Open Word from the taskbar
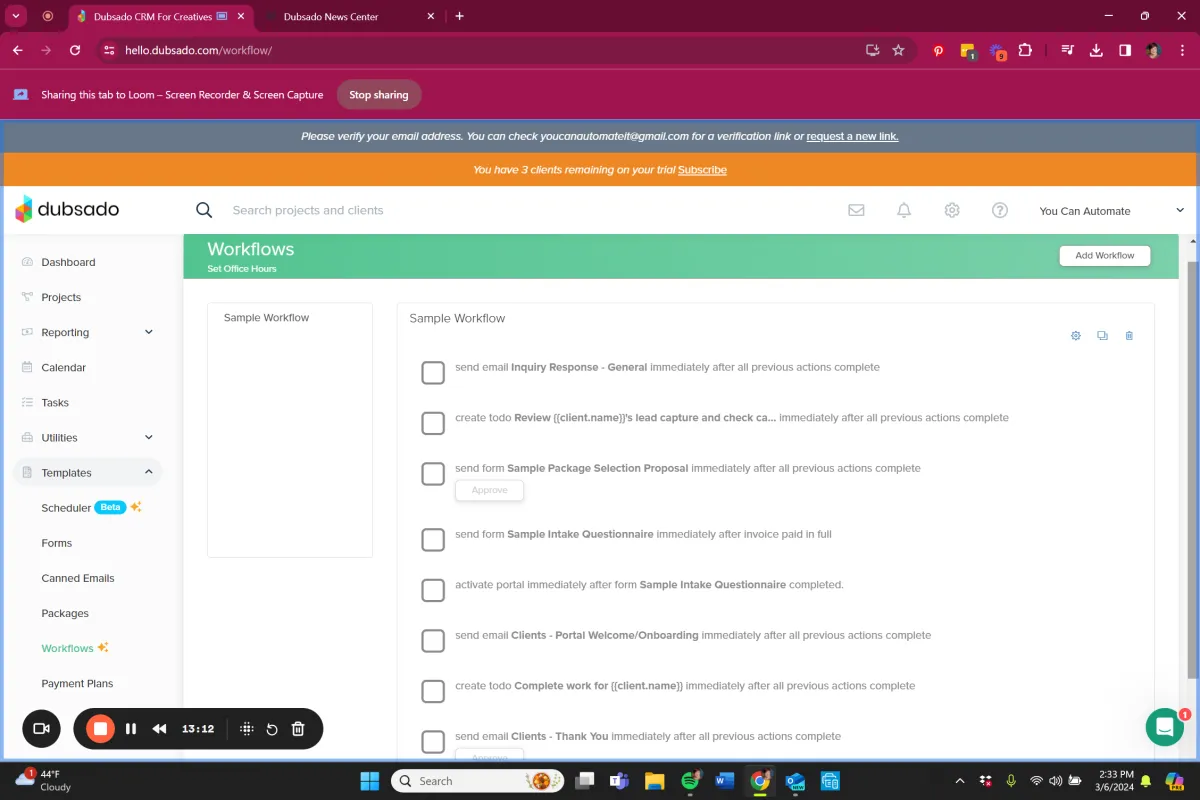1200x800 pixels. click(725, 781)
